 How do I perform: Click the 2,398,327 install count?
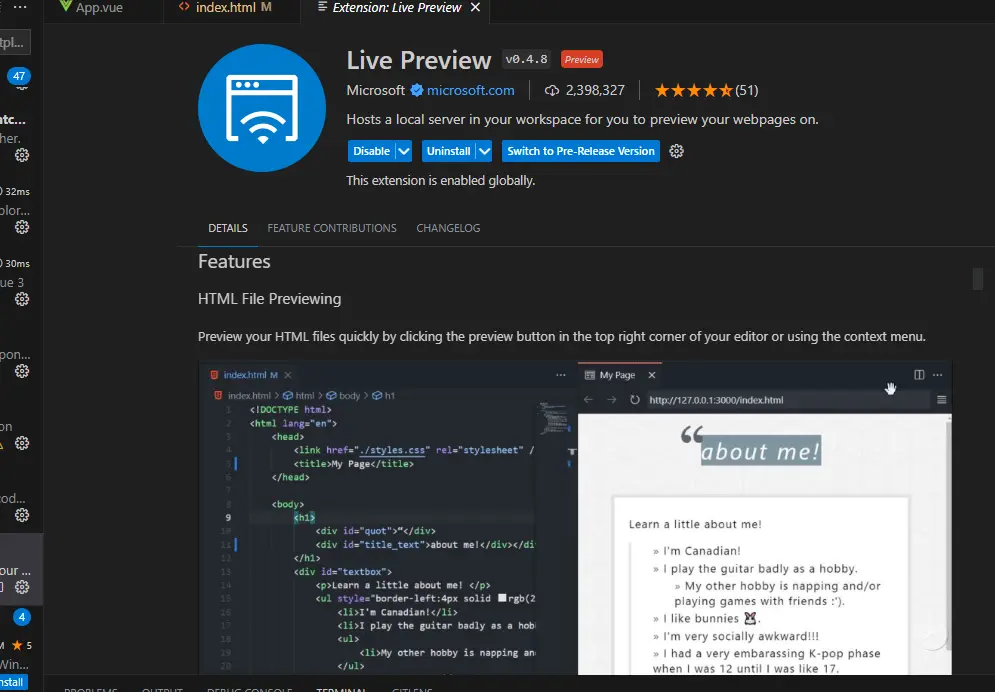click(x=595, y=90)
